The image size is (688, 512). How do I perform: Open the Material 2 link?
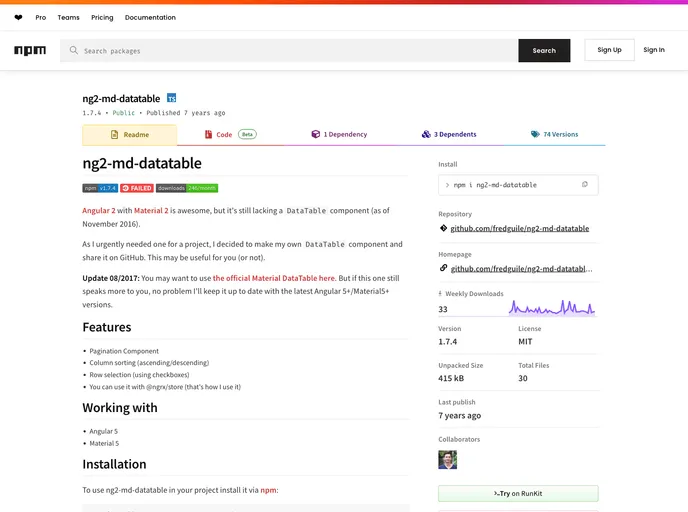click(x=151, y=211)
